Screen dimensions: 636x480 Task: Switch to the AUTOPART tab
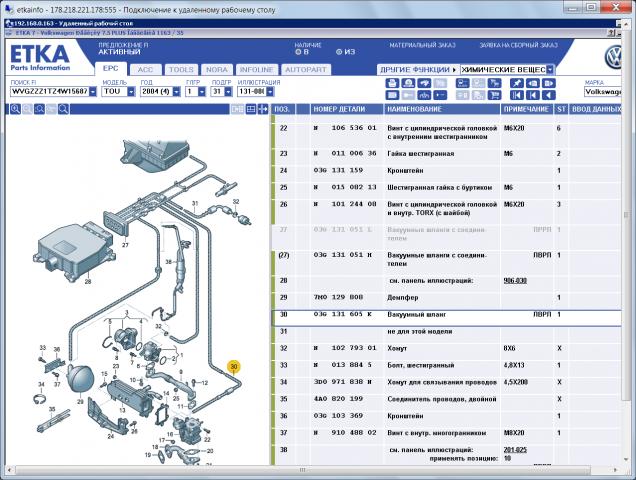tap(306, 70)
